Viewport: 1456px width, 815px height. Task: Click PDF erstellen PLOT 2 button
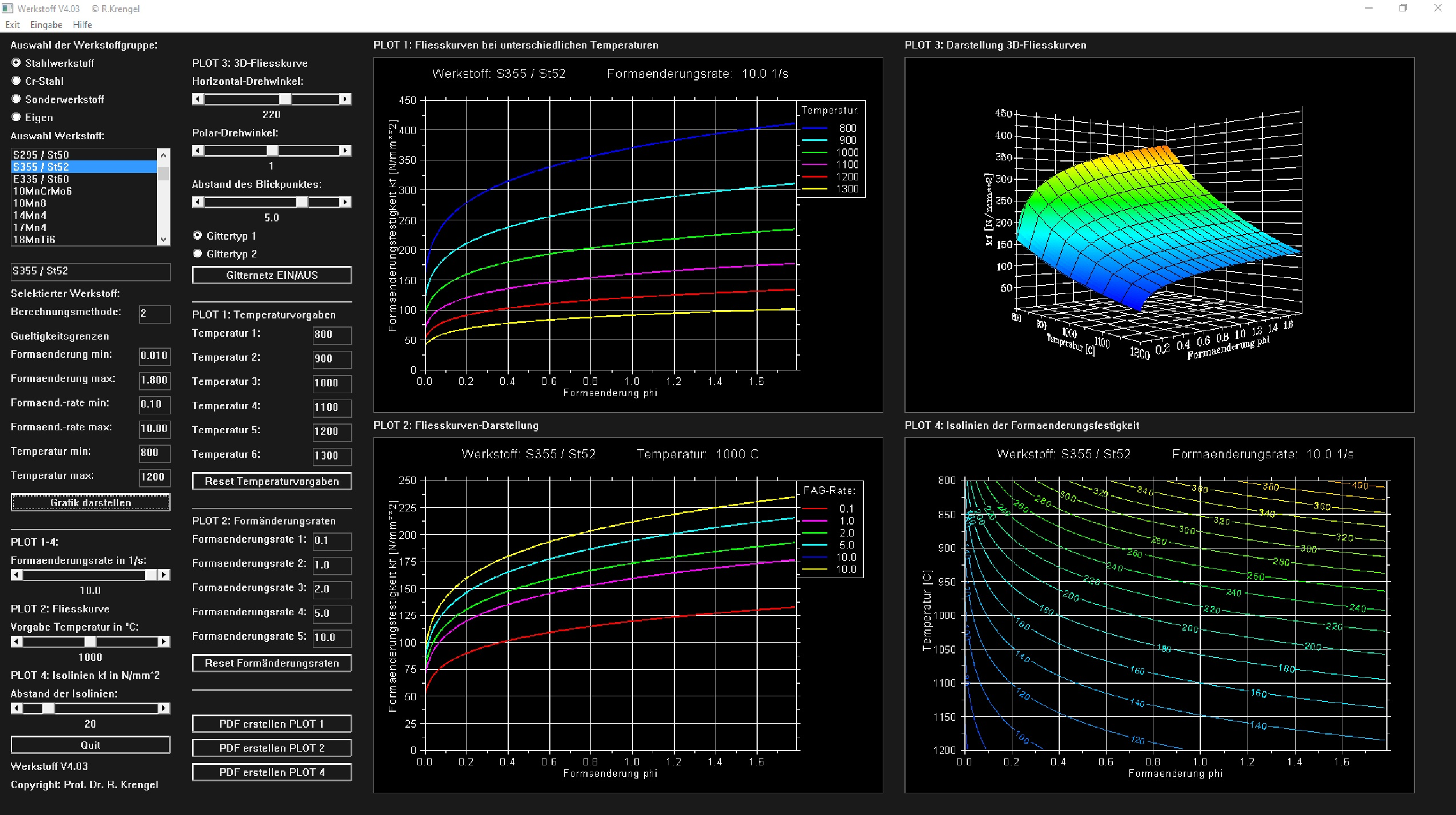click(x=271, y=748)
